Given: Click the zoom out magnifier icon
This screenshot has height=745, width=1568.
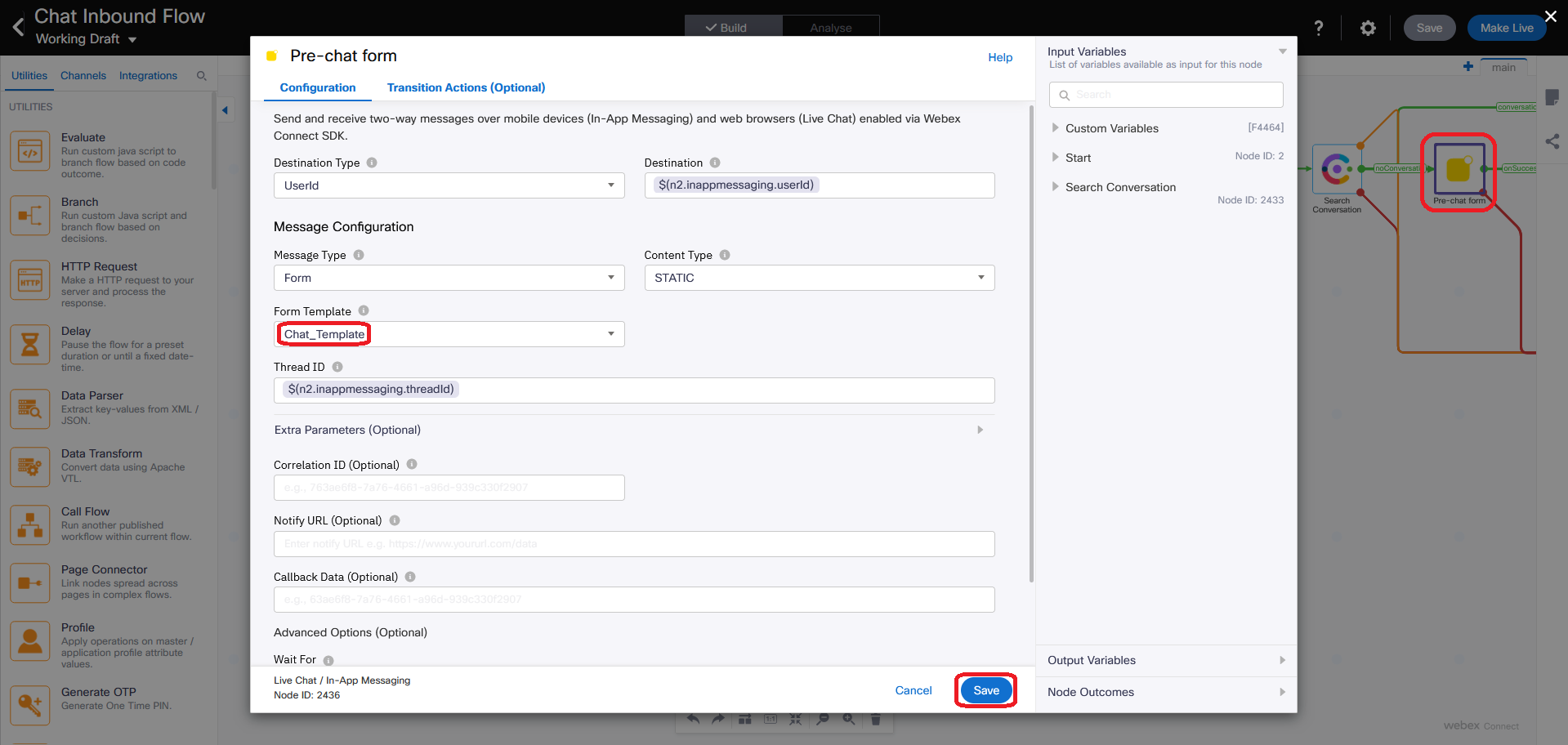Looking at the screenshot, I should pyautogui.click(x=823, y=719).
